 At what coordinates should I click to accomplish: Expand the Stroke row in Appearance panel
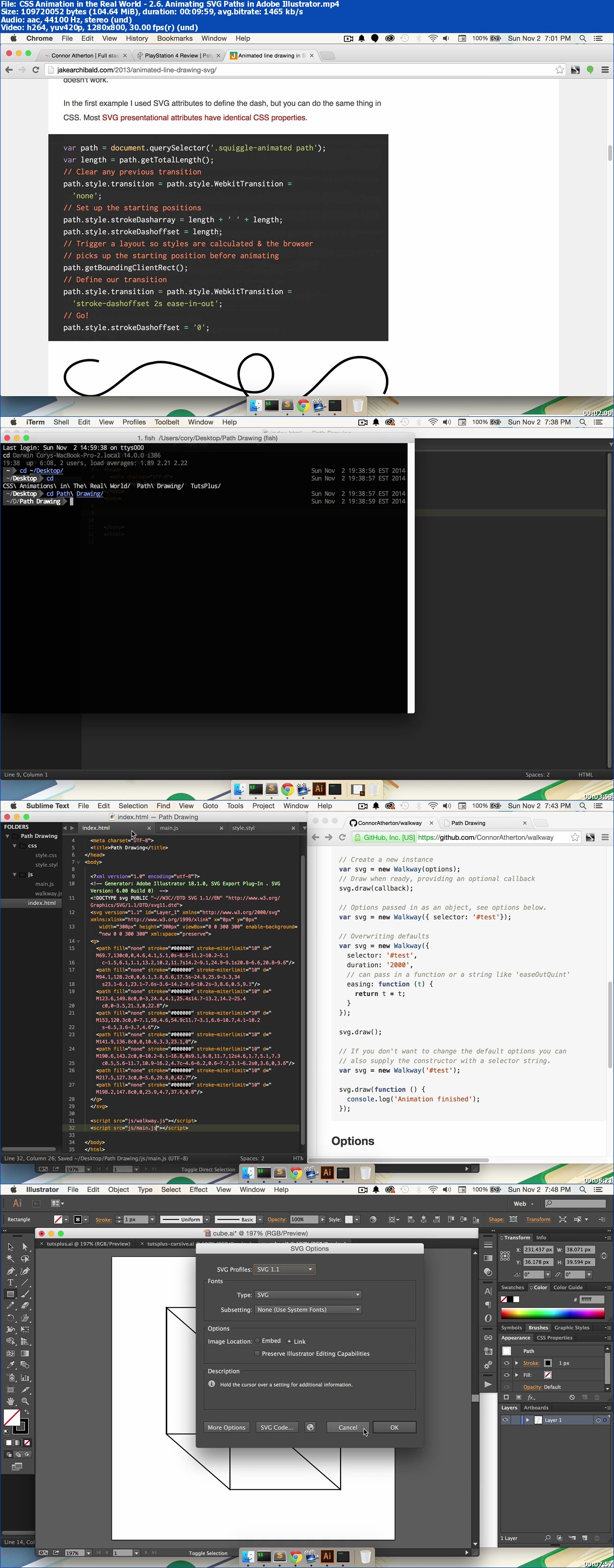coord(517,1363)
